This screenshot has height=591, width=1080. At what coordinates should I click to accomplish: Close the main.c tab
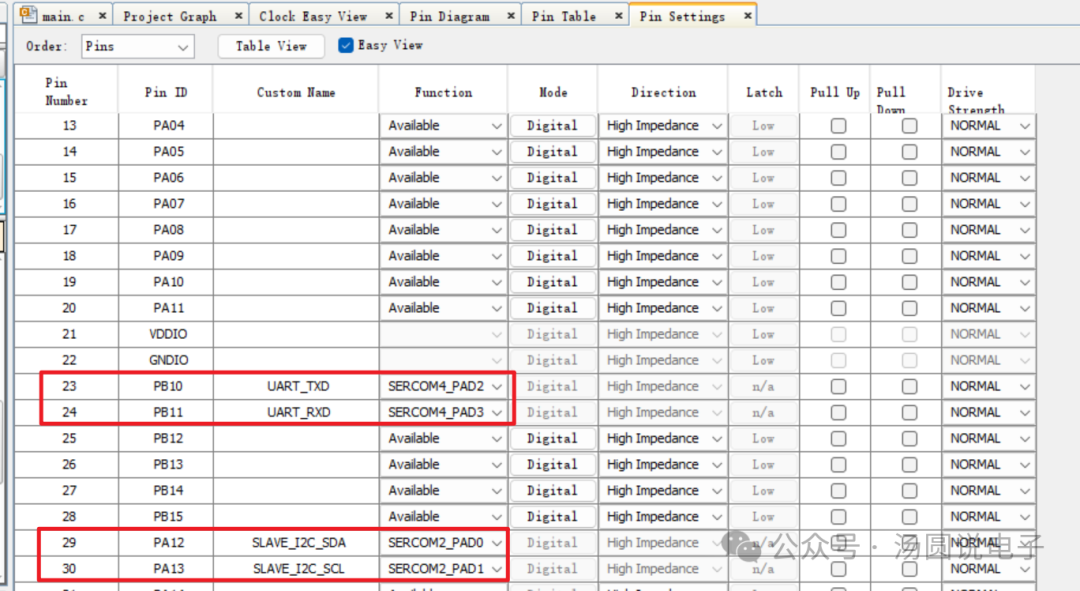103,15
